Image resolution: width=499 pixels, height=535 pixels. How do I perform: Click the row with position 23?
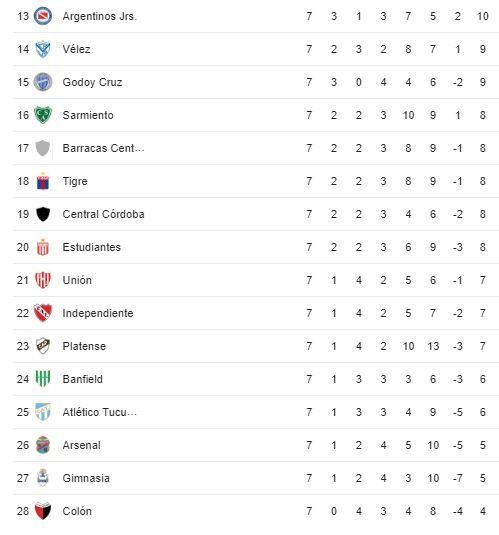(256, 346)
